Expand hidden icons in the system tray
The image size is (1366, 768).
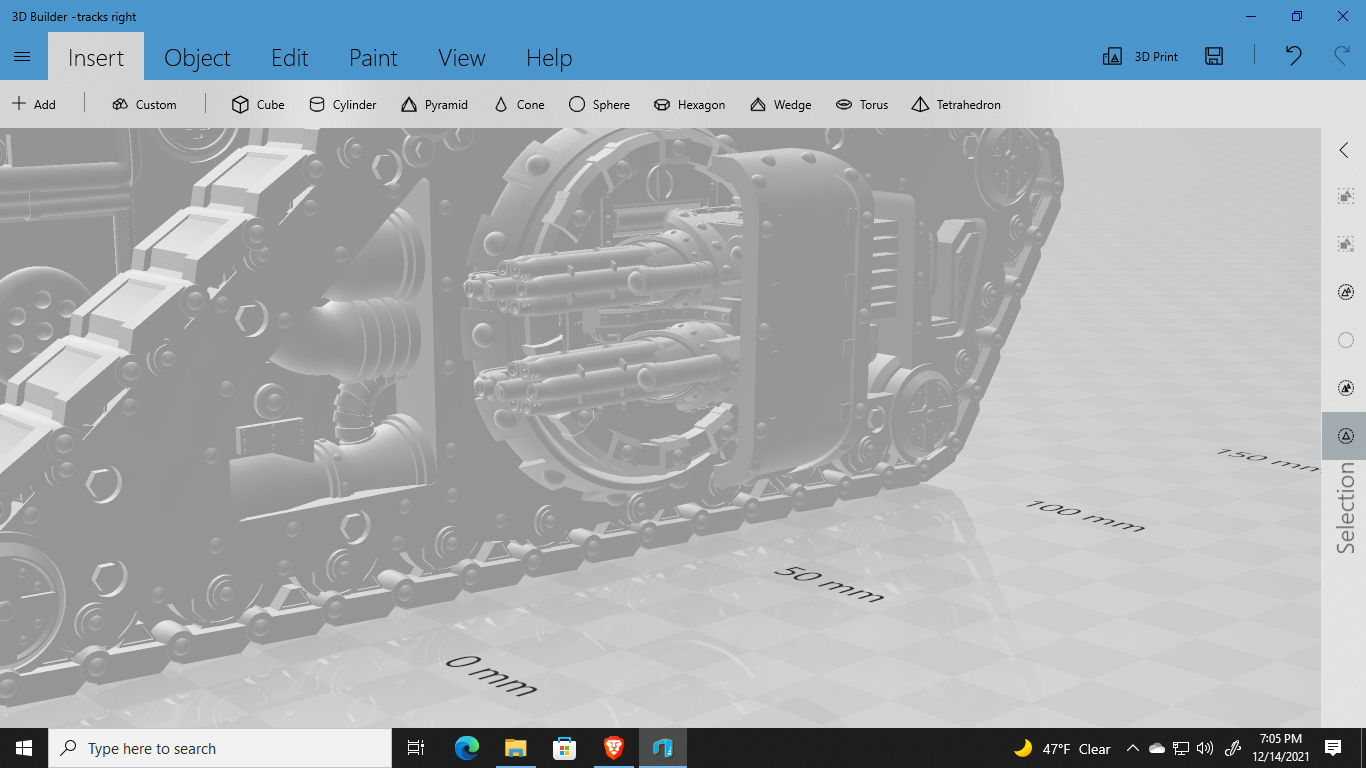point(1133,748)
